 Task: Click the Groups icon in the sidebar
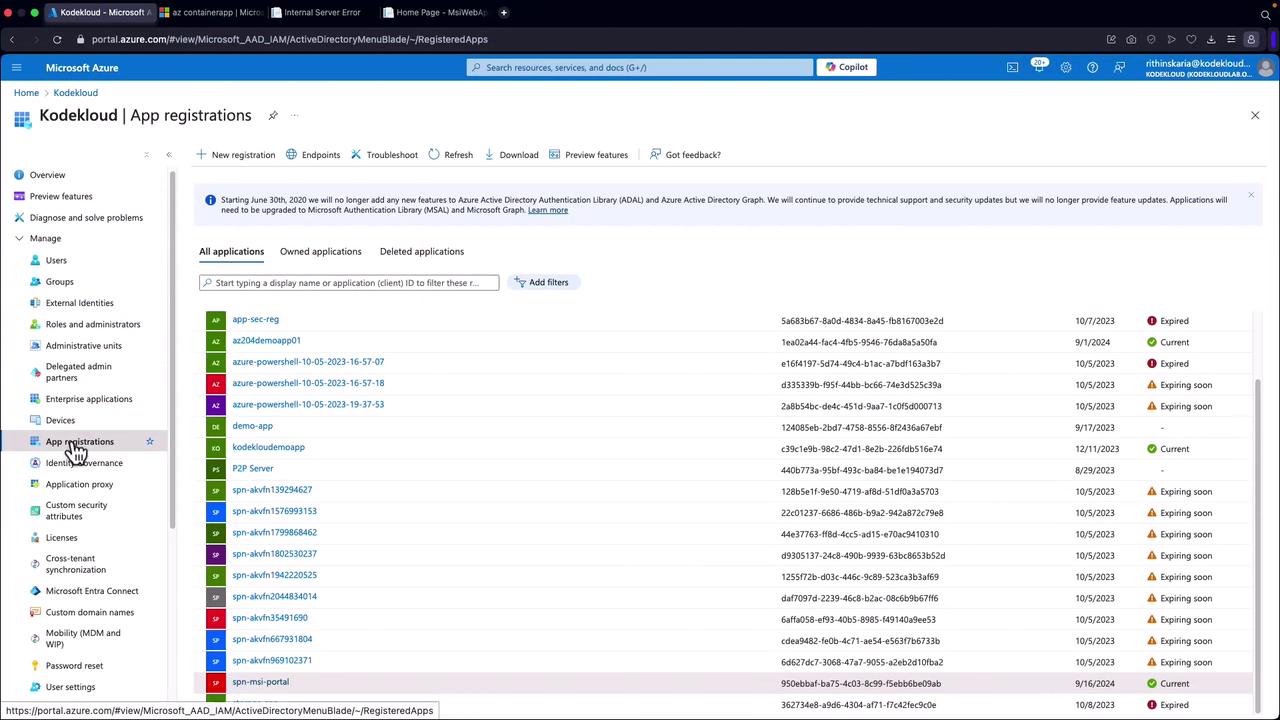(35, 281)
